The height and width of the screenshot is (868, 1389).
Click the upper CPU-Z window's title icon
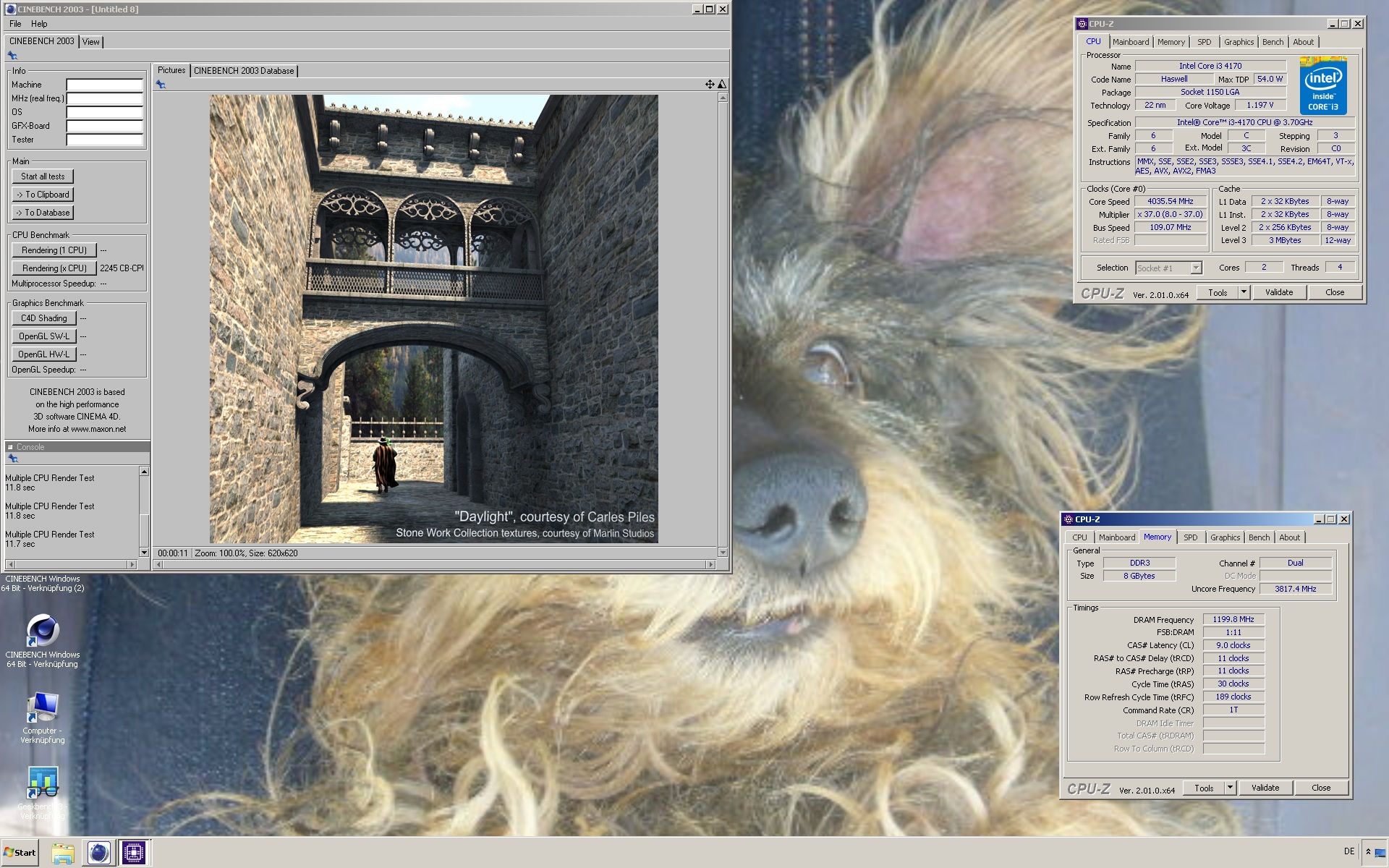[1082, 24]
